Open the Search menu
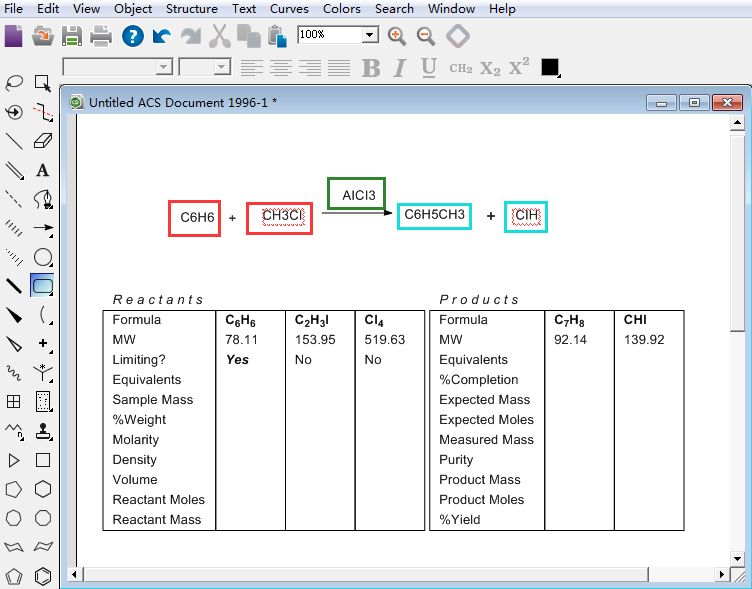 point(394,9)
